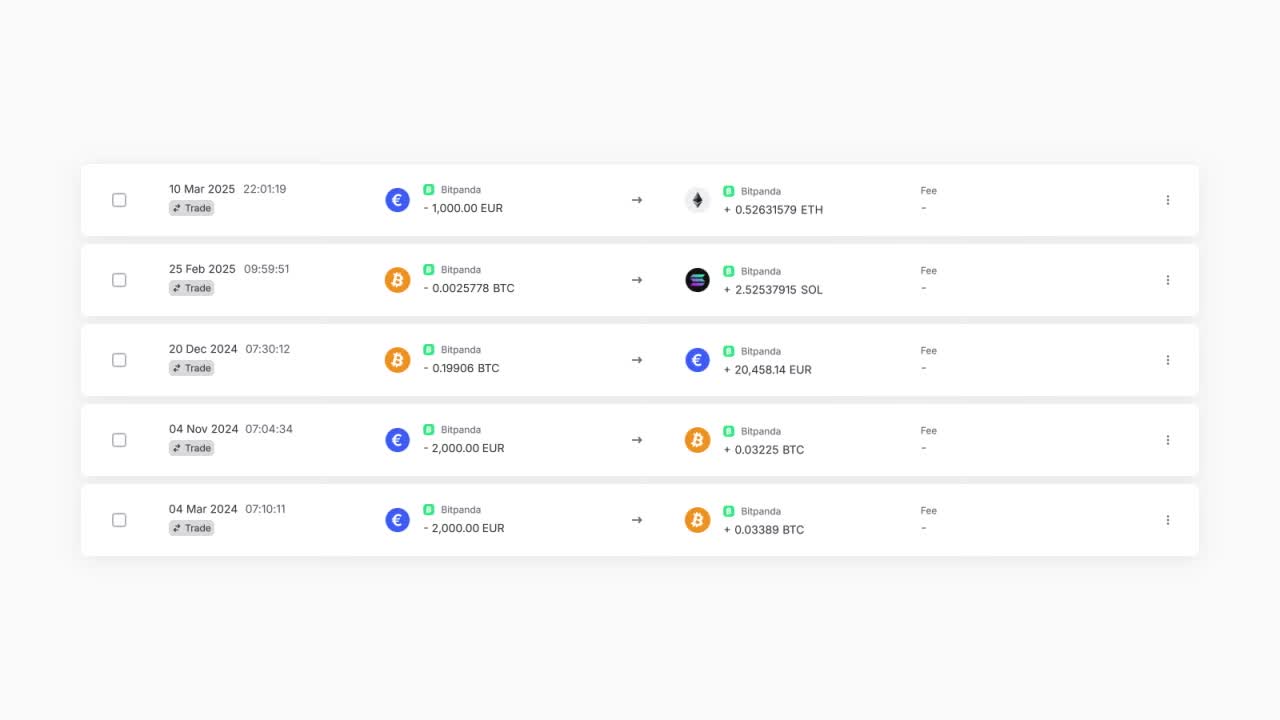This screenshot has width=1280, height=720.
Task: Expand the options menu on the 04 Nov 2024 row
Action: (1167, 440)
